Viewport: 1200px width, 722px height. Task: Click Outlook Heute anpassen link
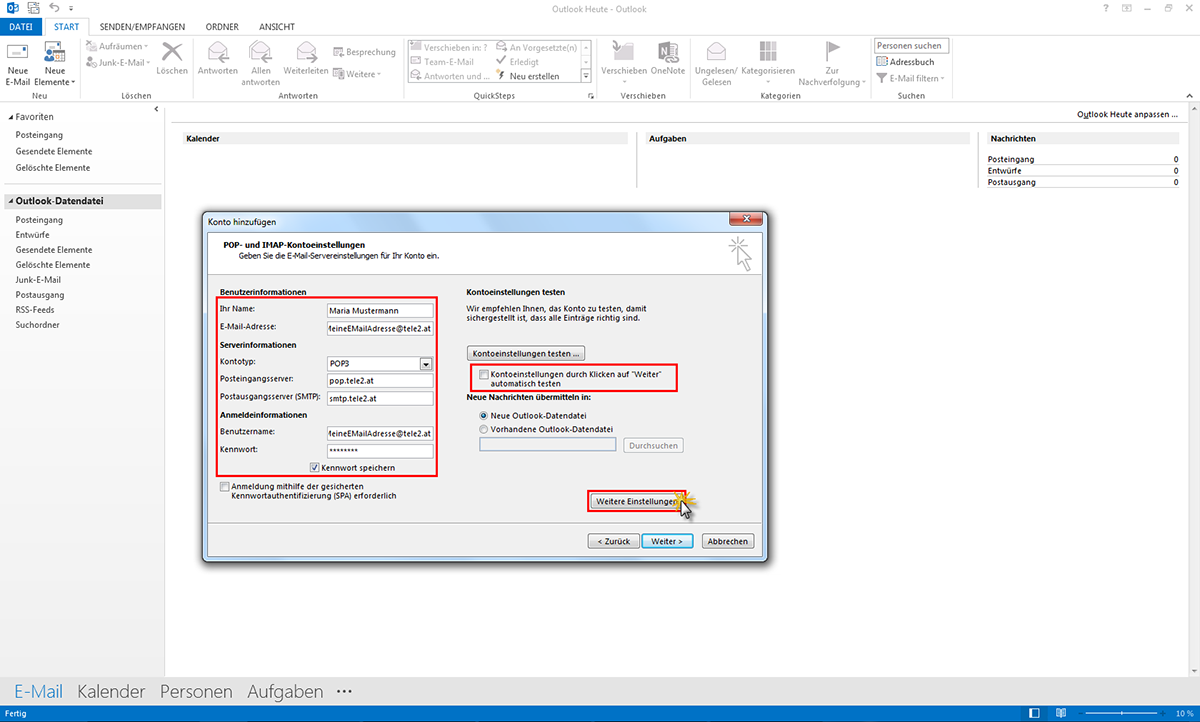tap(1127, 115)
